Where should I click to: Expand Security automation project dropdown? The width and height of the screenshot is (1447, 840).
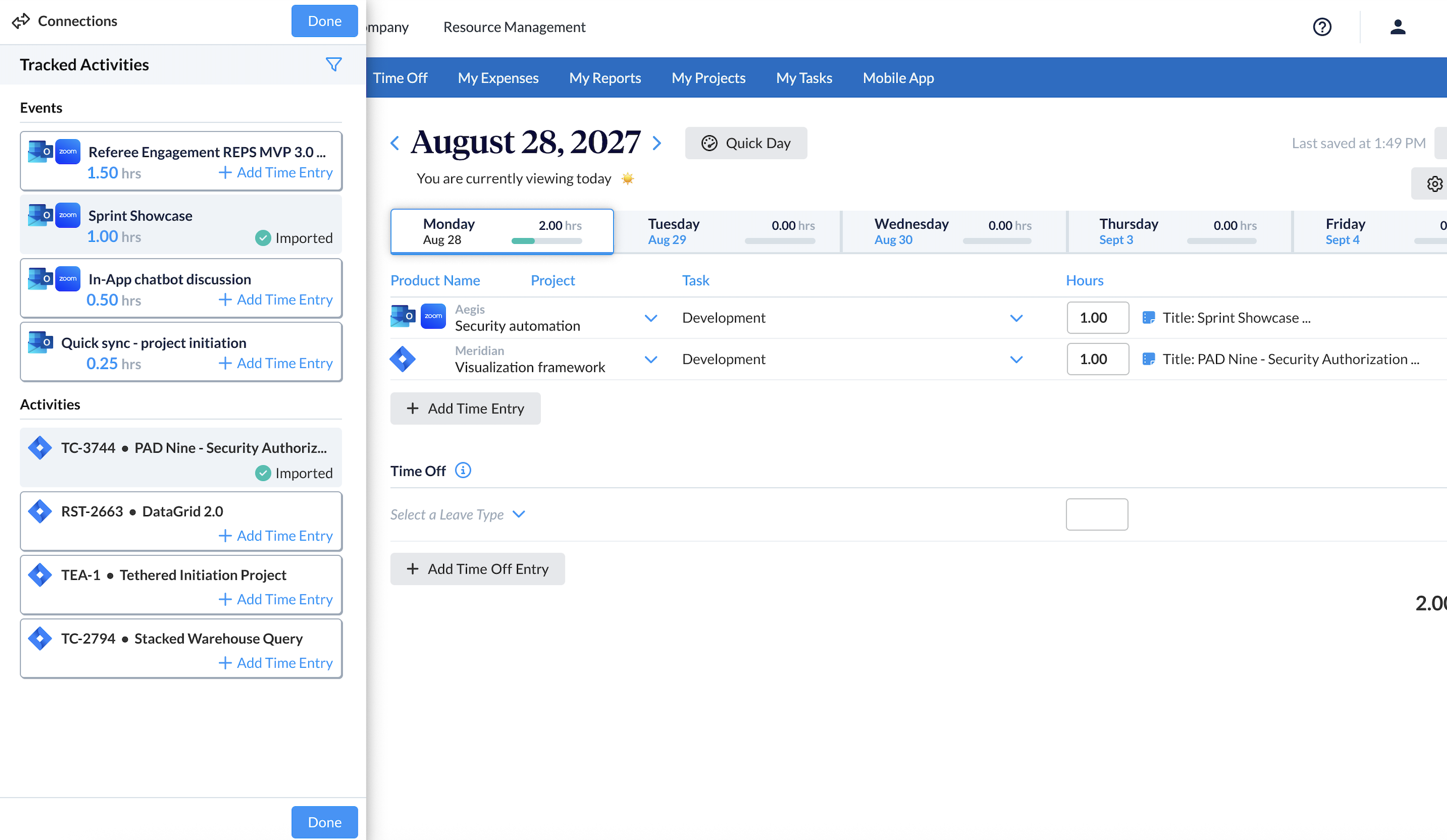(651, 318)
